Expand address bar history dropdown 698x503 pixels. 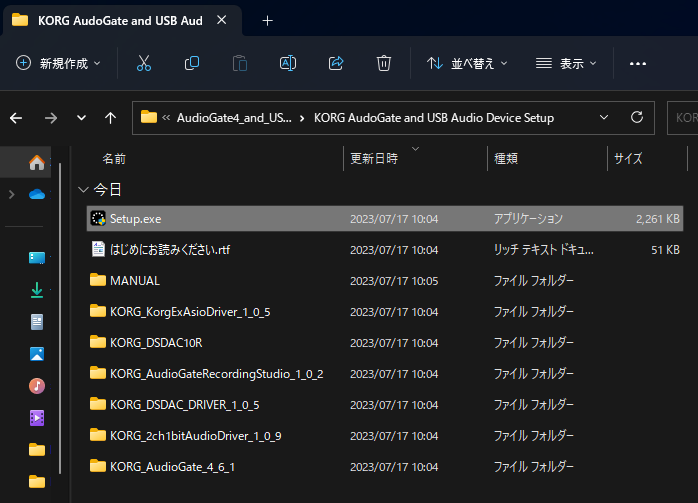click(604, 118)
